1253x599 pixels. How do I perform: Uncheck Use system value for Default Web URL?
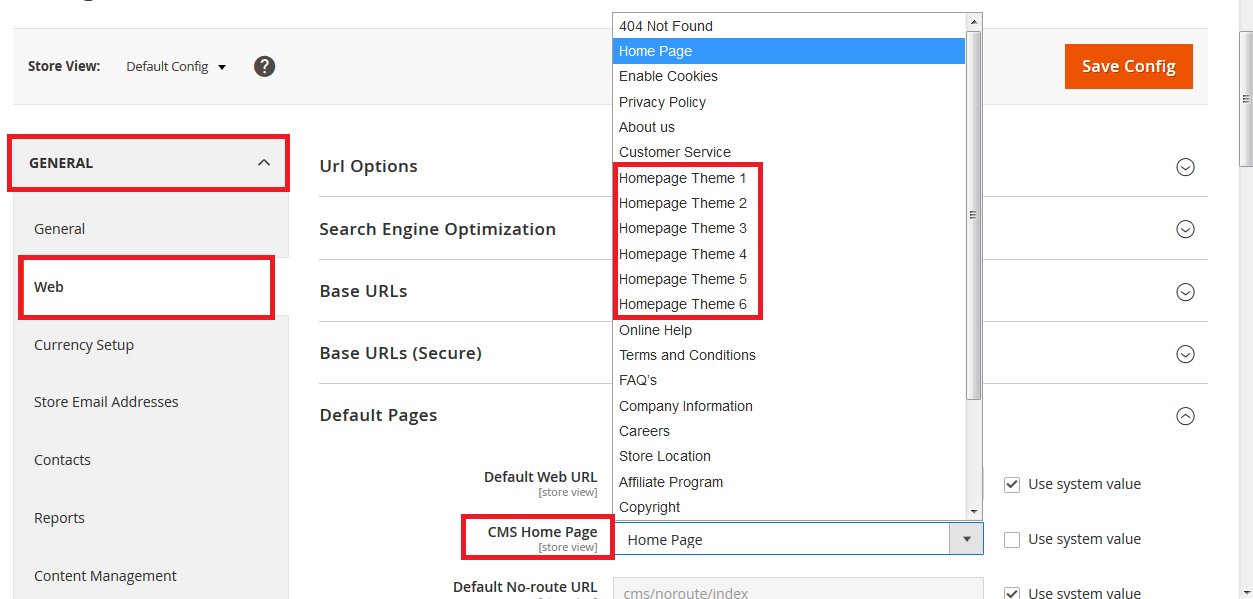(1012, 484)
